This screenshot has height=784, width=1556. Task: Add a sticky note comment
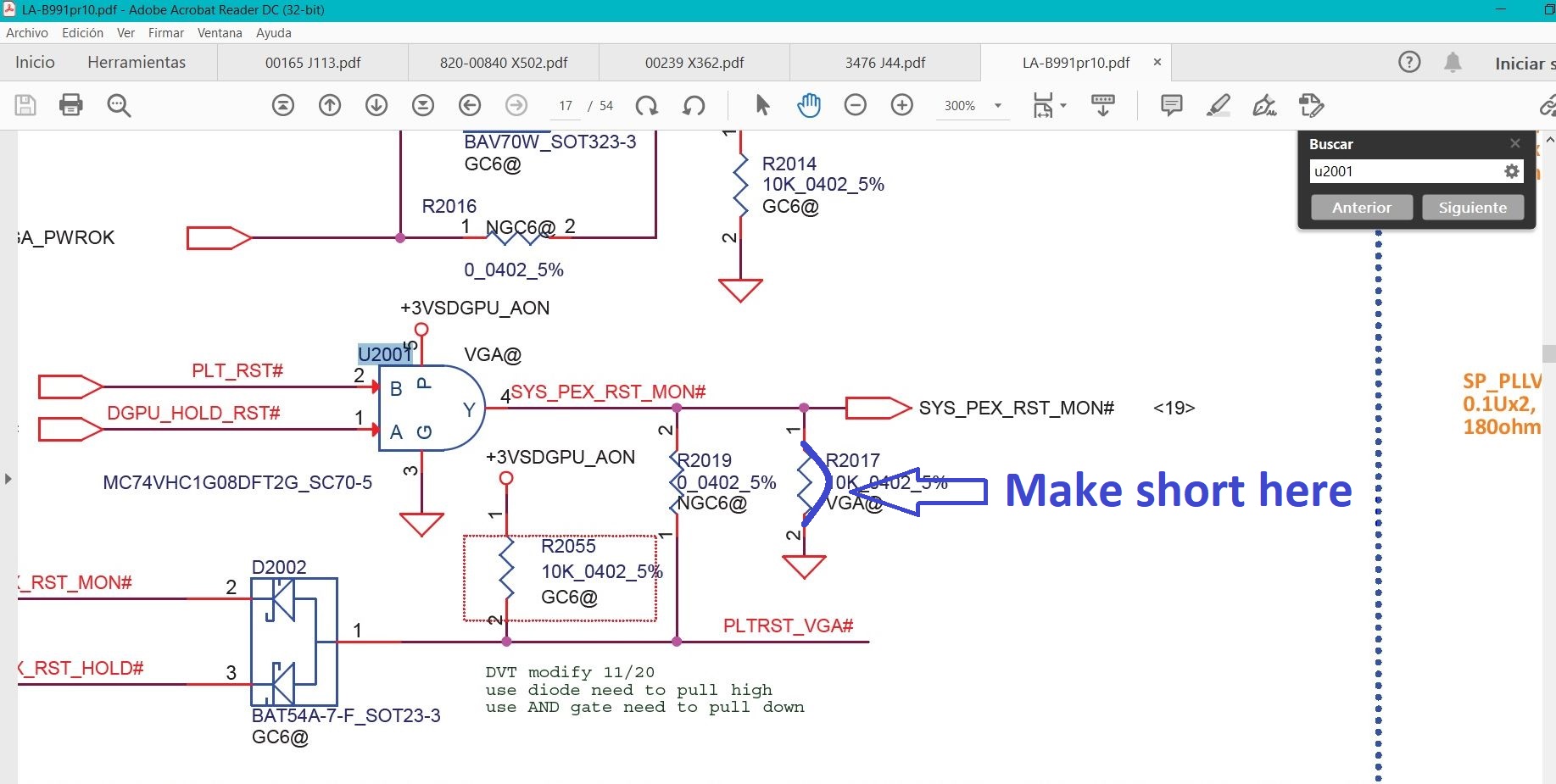[1171, 105]
